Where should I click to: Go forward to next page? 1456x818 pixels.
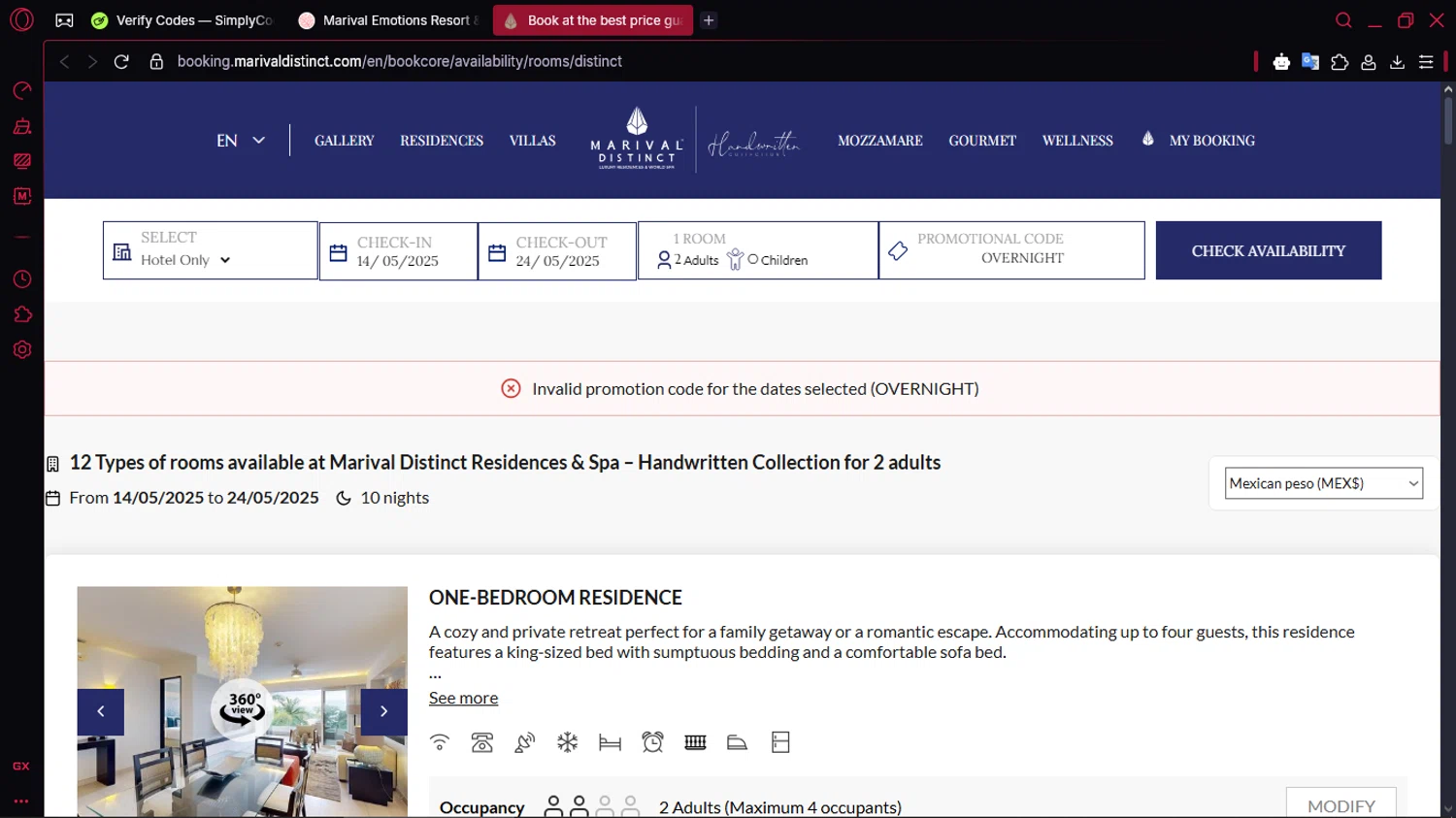click(x=92, y=61)
